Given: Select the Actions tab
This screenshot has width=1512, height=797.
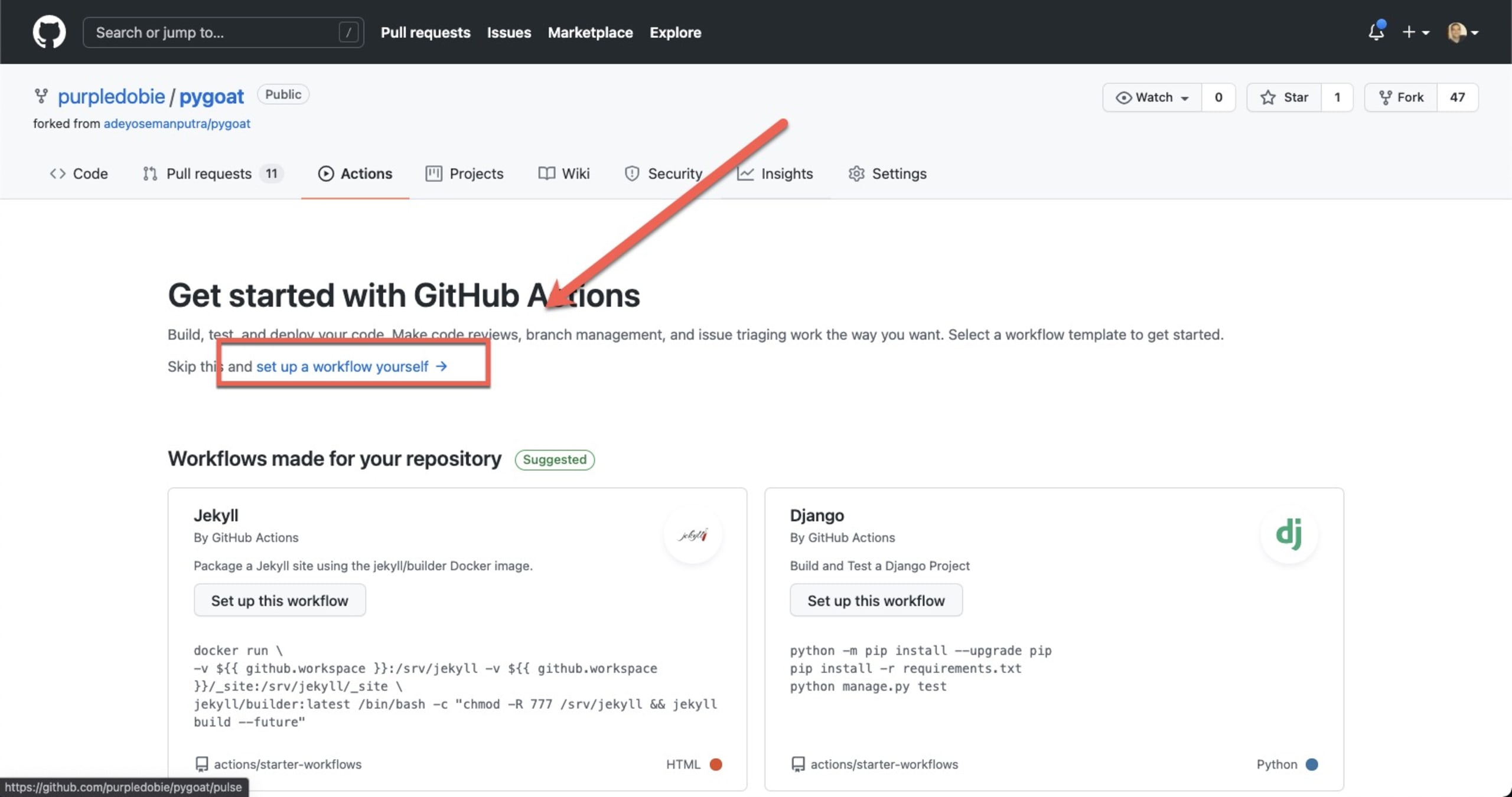Looking at the screenshot, I should click(x=355, y=174).
